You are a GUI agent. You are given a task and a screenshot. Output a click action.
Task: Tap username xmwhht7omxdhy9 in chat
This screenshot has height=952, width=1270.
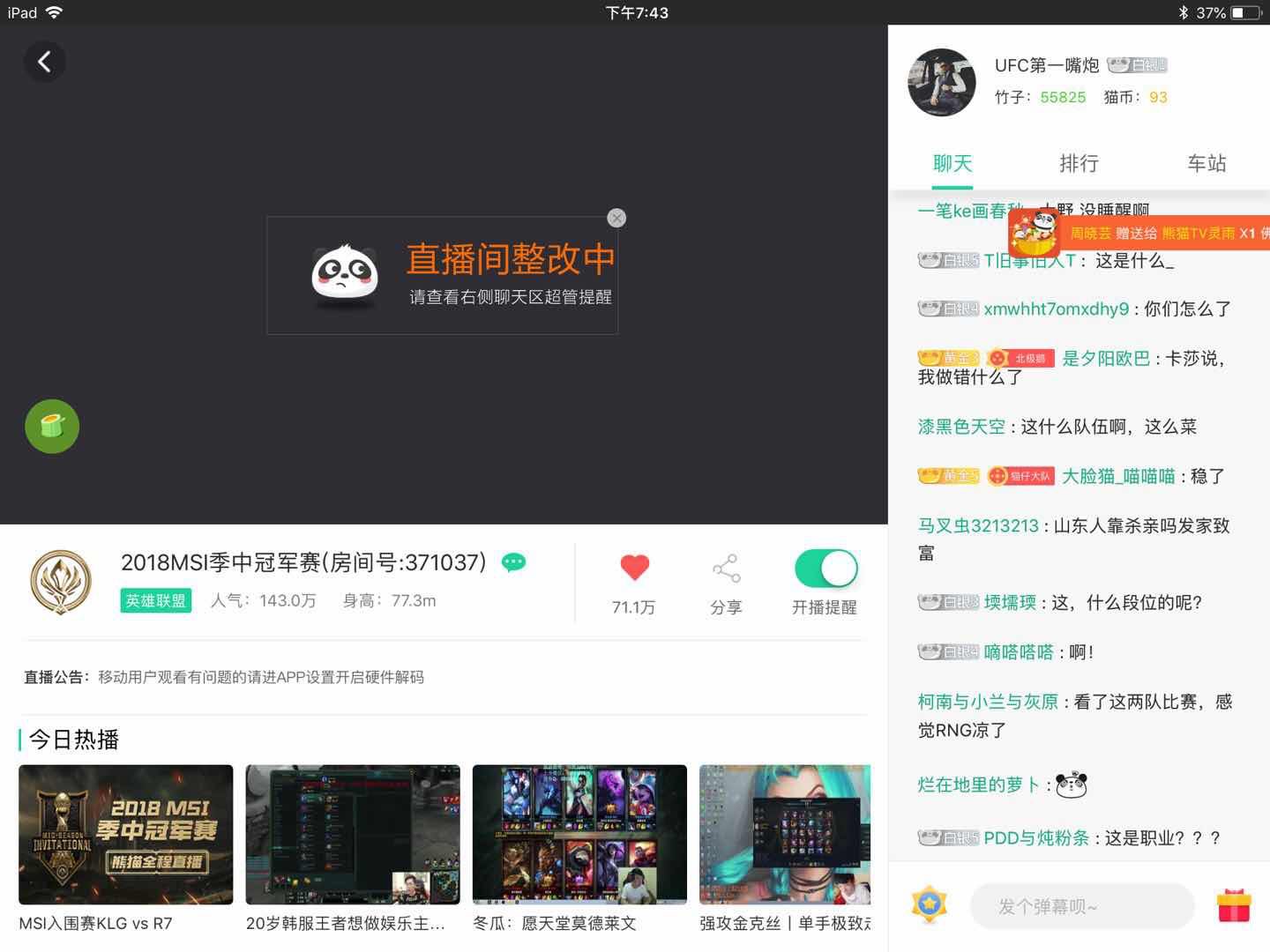[x=1057, y=309]
